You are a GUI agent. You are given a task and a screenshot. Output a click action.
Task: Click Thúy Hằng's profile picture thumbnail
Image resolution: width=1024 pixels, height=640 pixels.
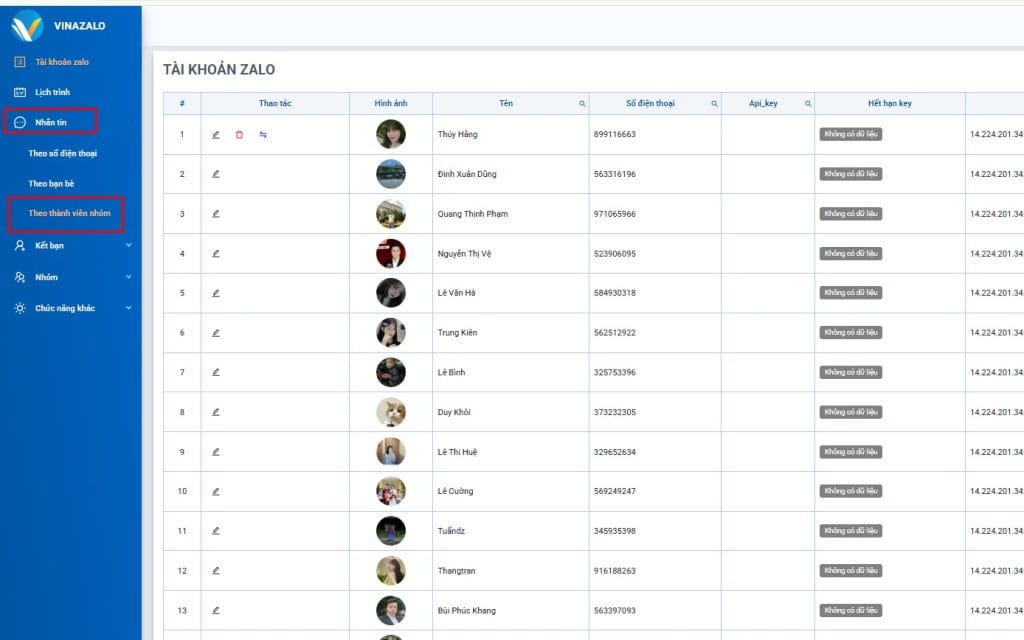click(390, 134)
